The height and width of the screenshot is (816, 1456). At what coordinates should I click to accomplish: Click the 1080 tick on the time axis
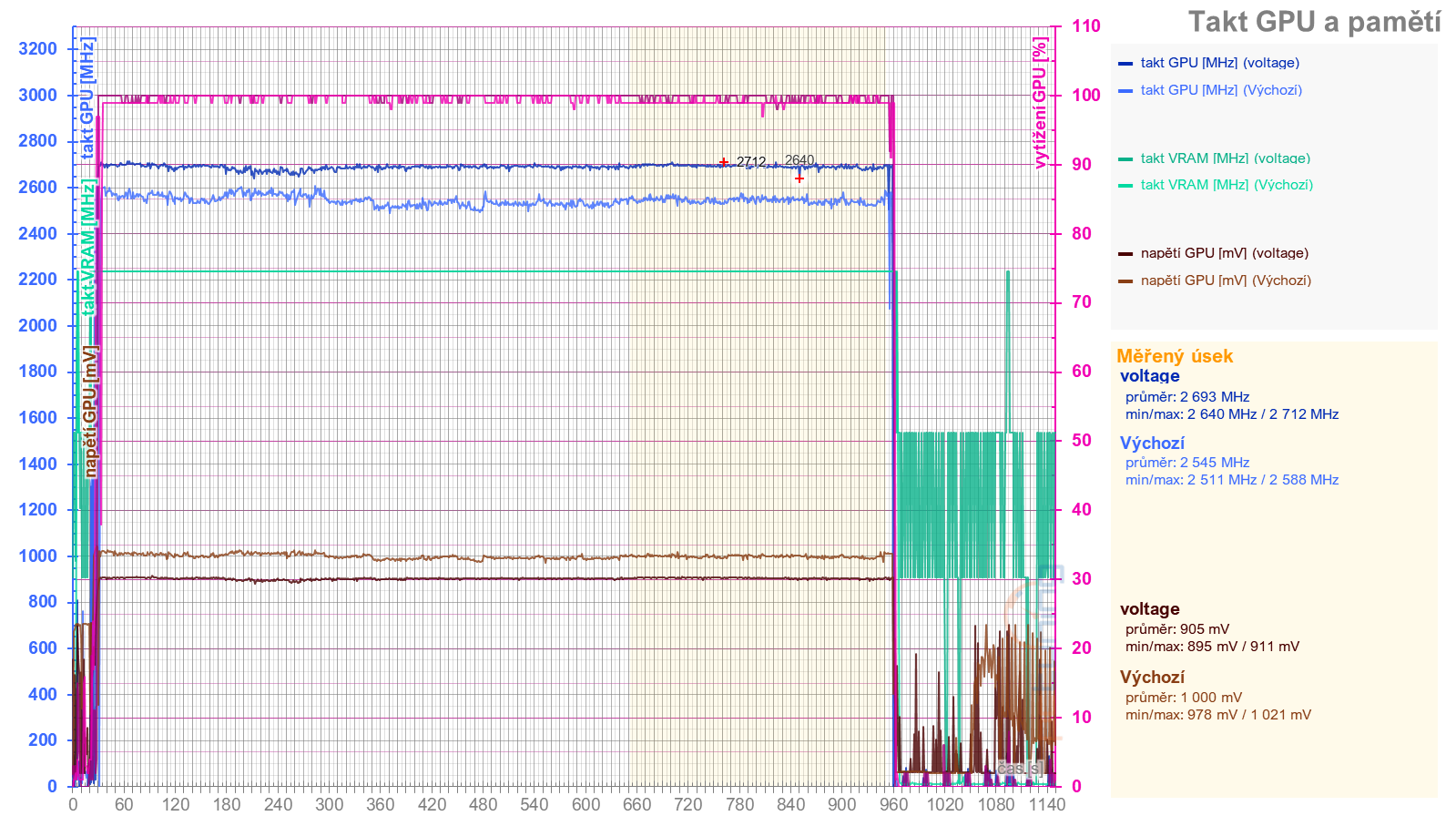coord(996,804)
